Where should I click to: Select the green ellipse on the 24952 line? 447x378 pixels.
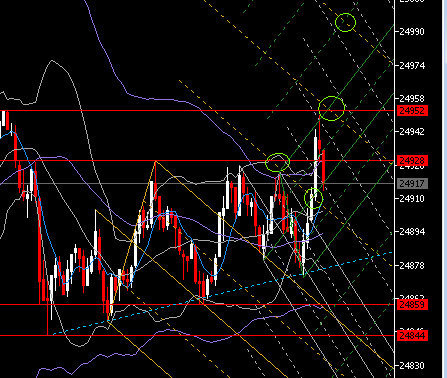click(x=331, y=108)
